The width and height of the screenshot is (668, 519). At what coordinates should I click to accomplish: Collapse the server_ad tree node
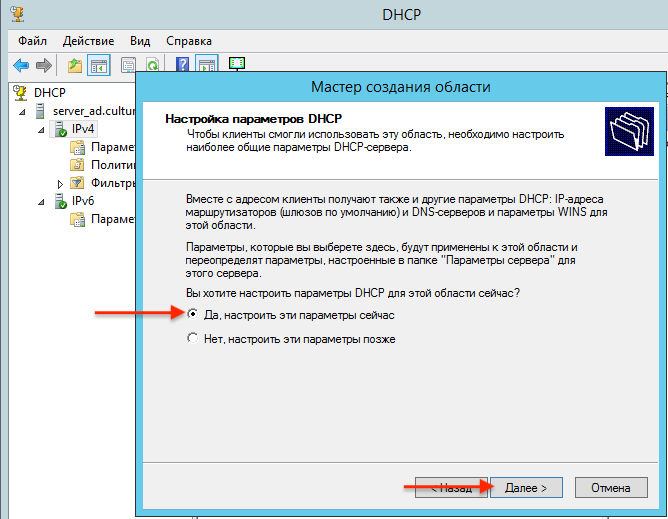point(23,111)
